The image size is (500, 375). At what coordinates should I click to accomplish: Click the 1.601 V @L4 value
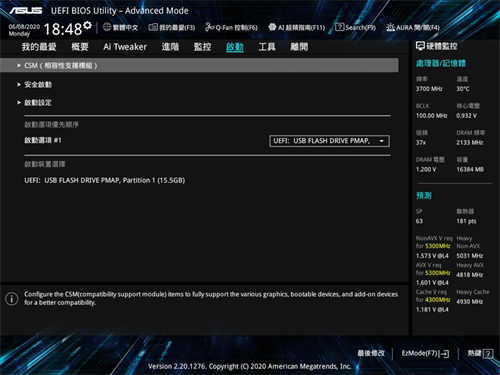pyautogui.click(x=432, y=283)
